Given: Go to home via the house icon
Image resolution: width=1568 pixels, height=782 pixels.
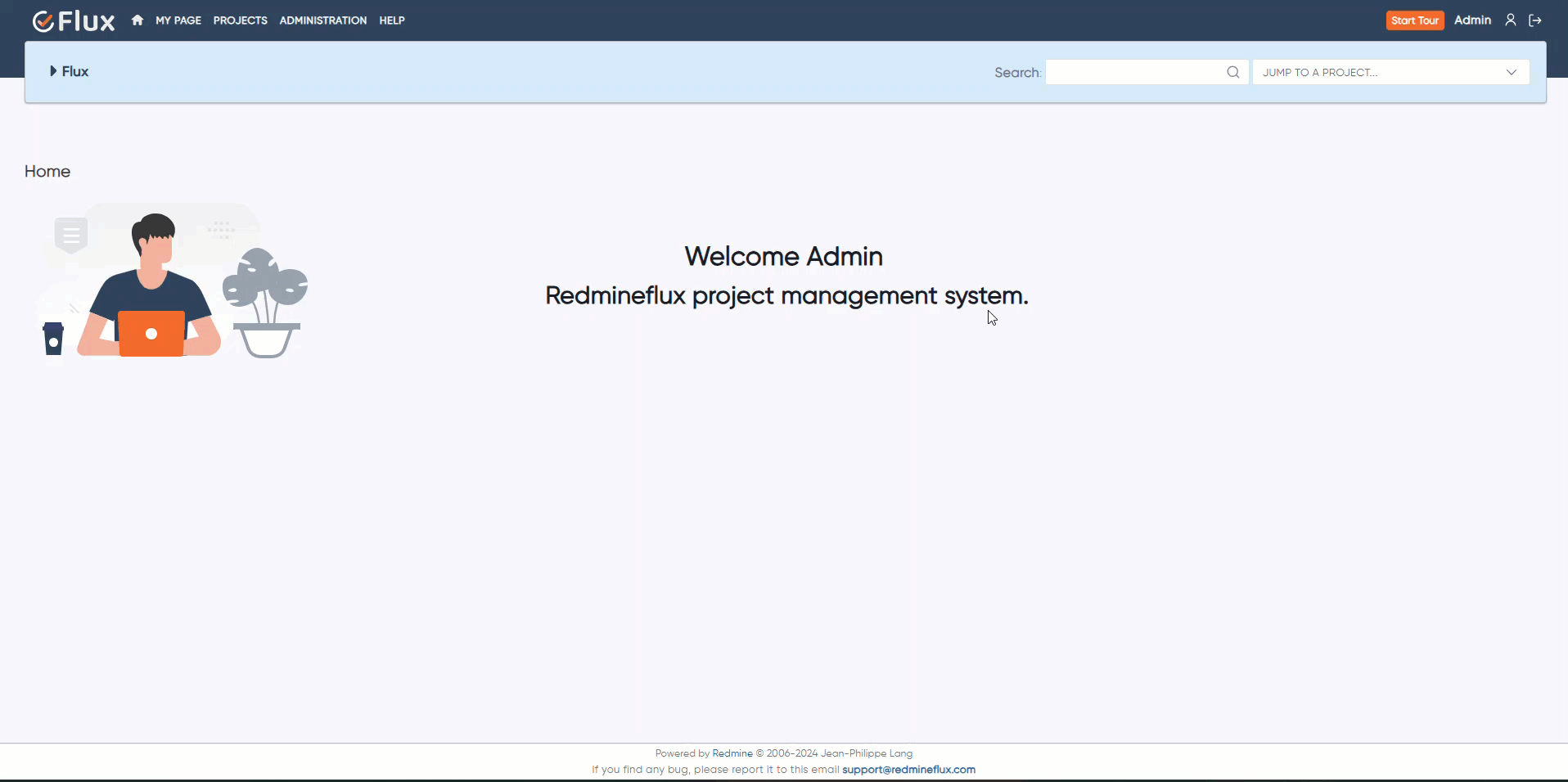Looking at the screenshot, I should [x=137, y=20].
